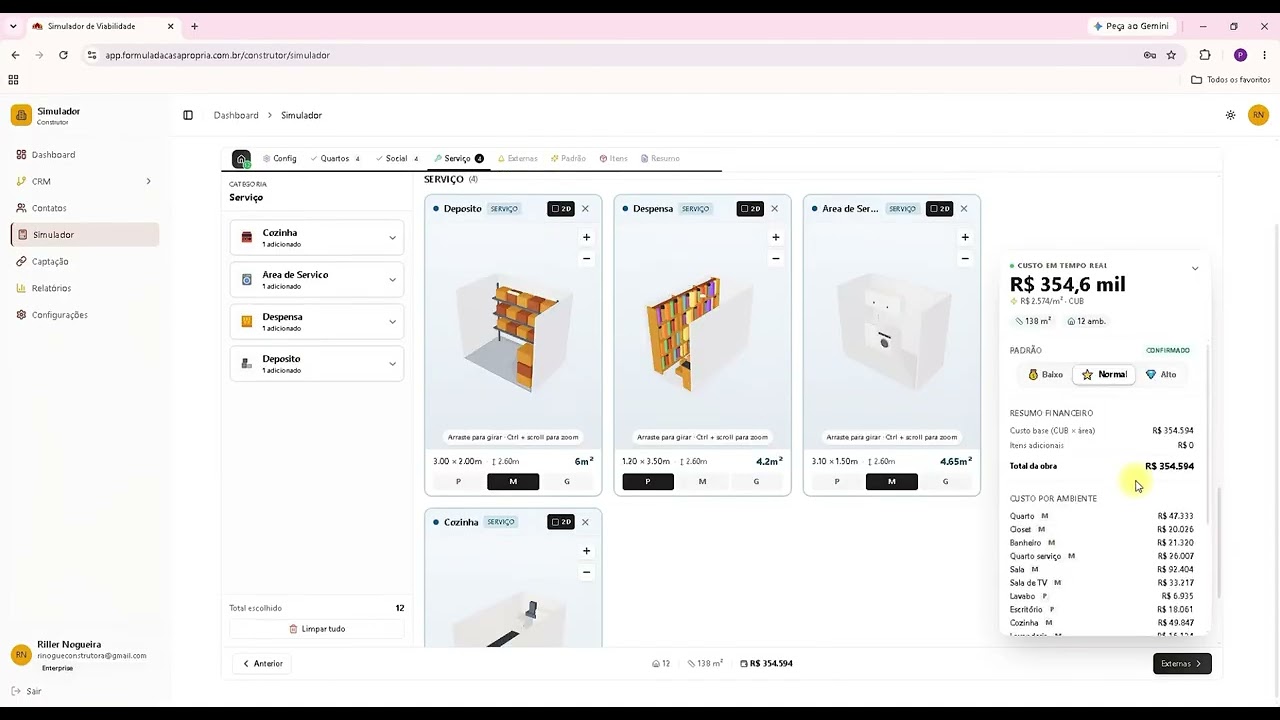Image resolution: width=1280 pixels, height=720 pixels.
Task: Select size P for the Deposito room
Action: pos(459,482)
